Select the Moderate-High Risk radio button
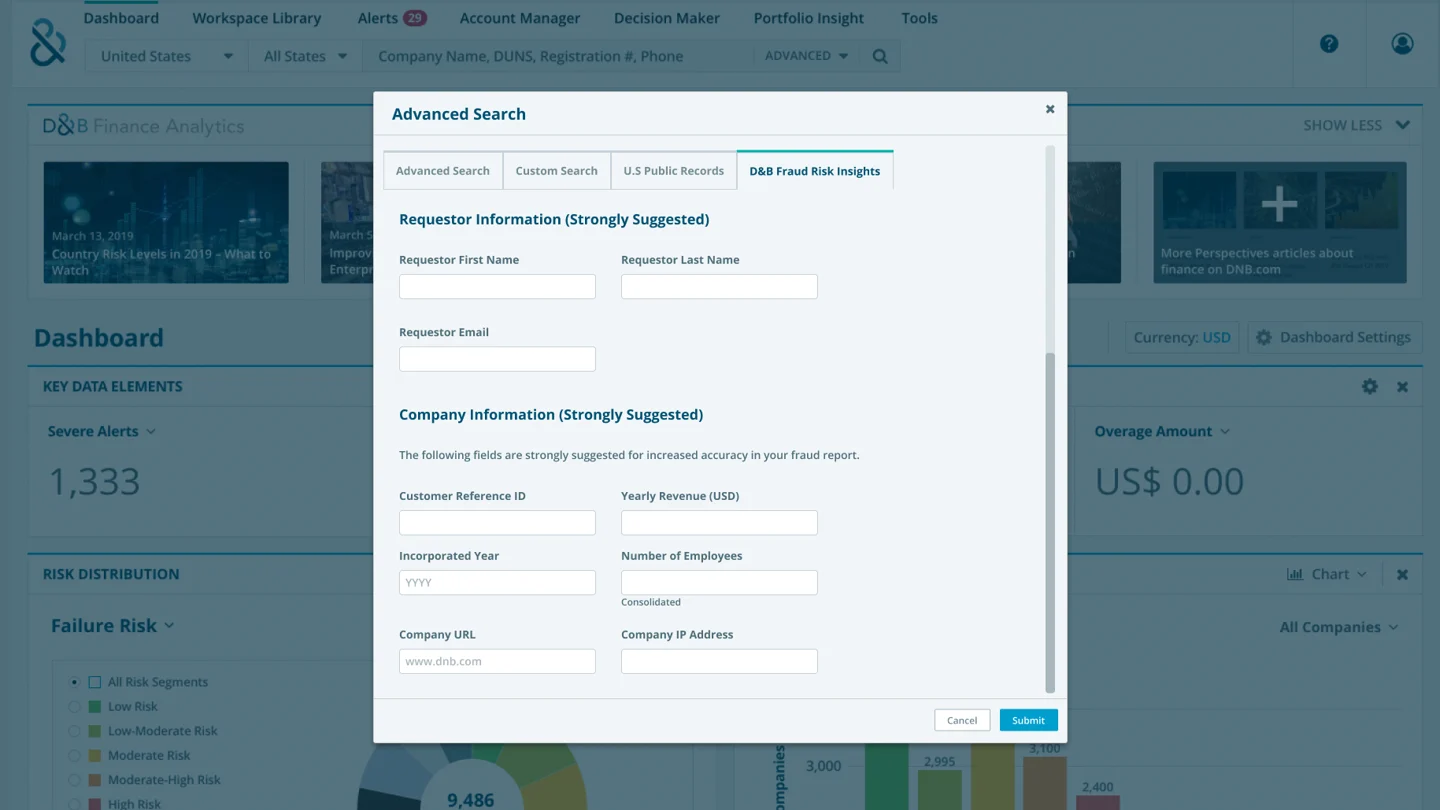 click(x=75, y=780)
